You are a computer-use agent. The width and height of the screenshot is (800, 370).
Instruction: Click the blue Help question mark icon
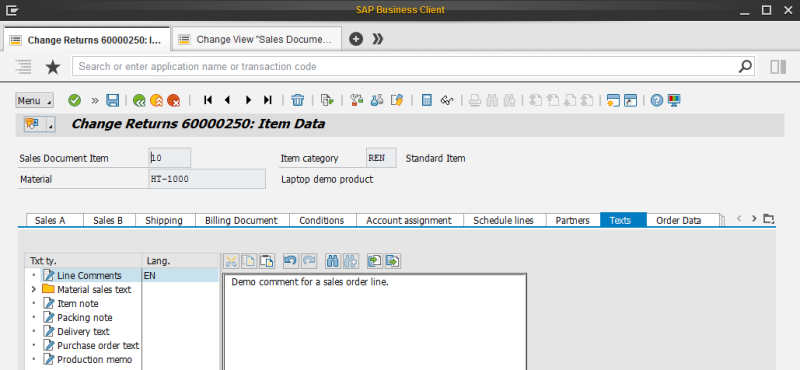657,100
